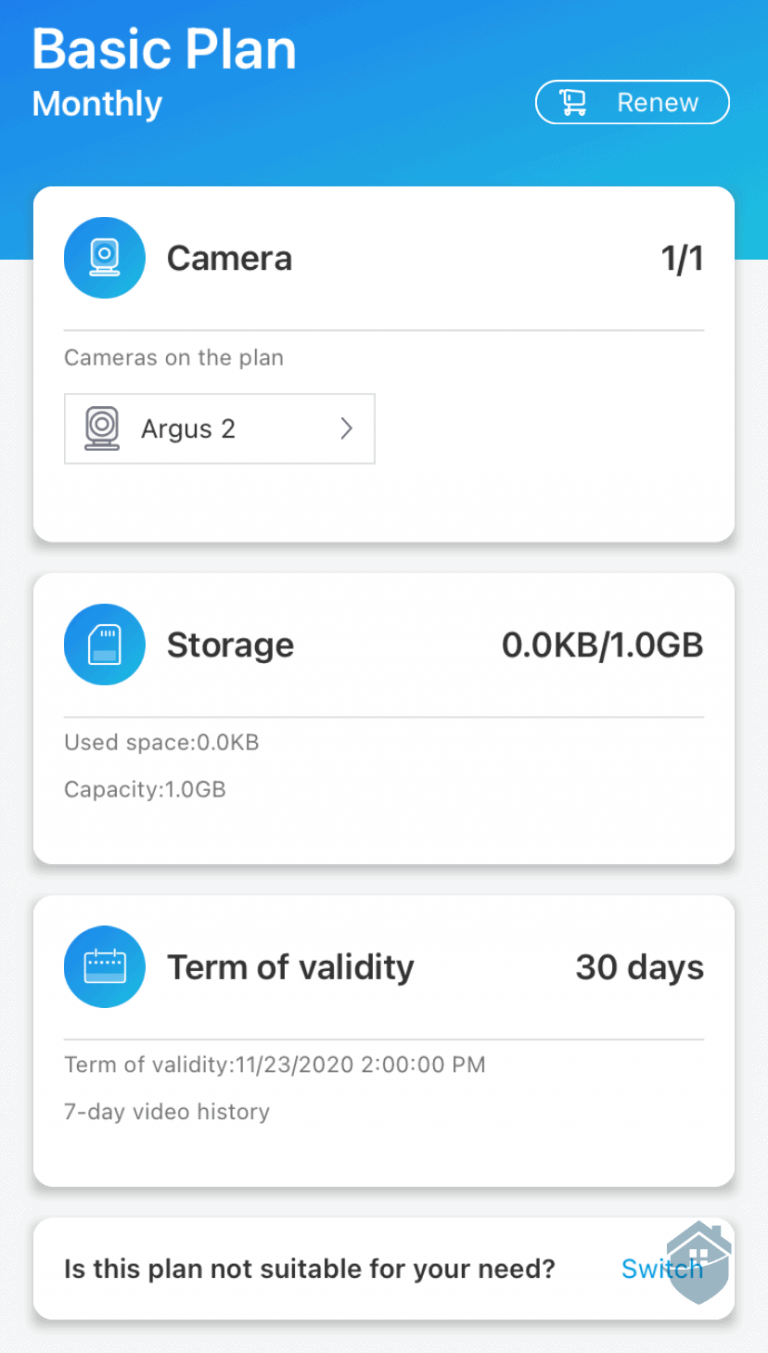Click the small Argus 2 camera icon
Viewport: 768px width, 1353px height.
pos(102,429)
